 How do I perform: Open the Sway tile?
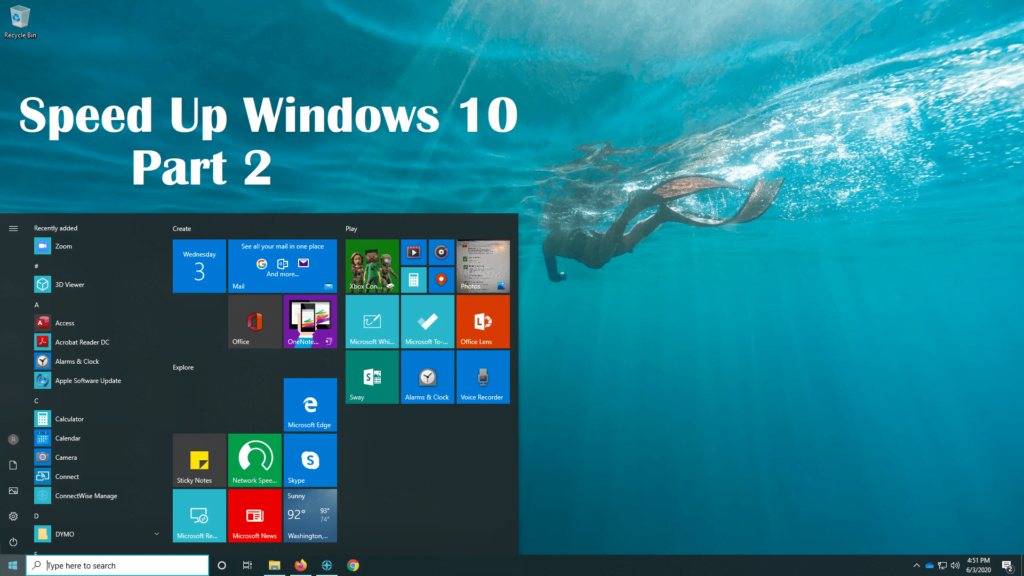click(372, 377)
